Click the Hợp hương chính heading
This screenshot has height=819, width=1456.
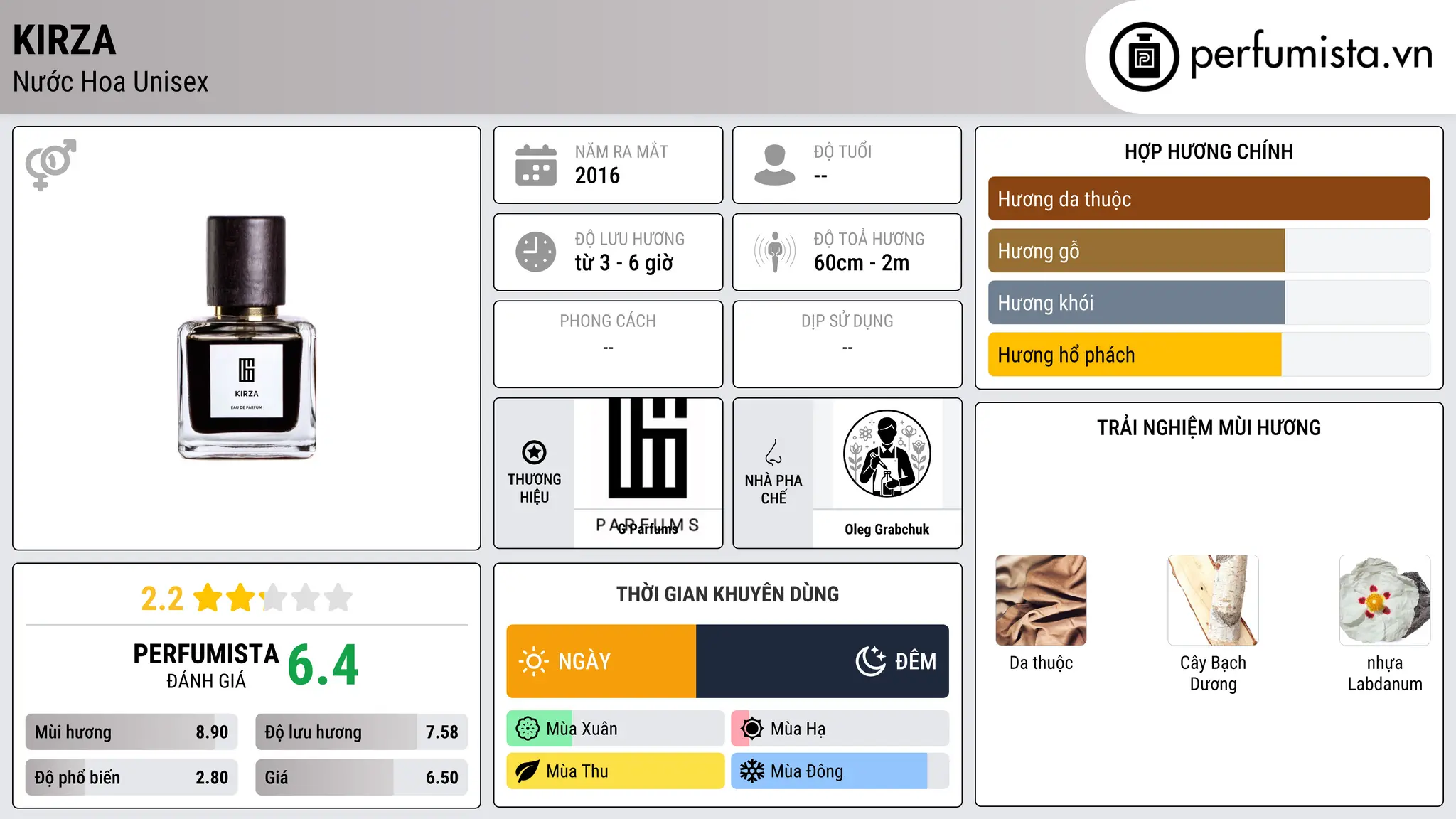pyautogui.click(x=1209, y=152)
